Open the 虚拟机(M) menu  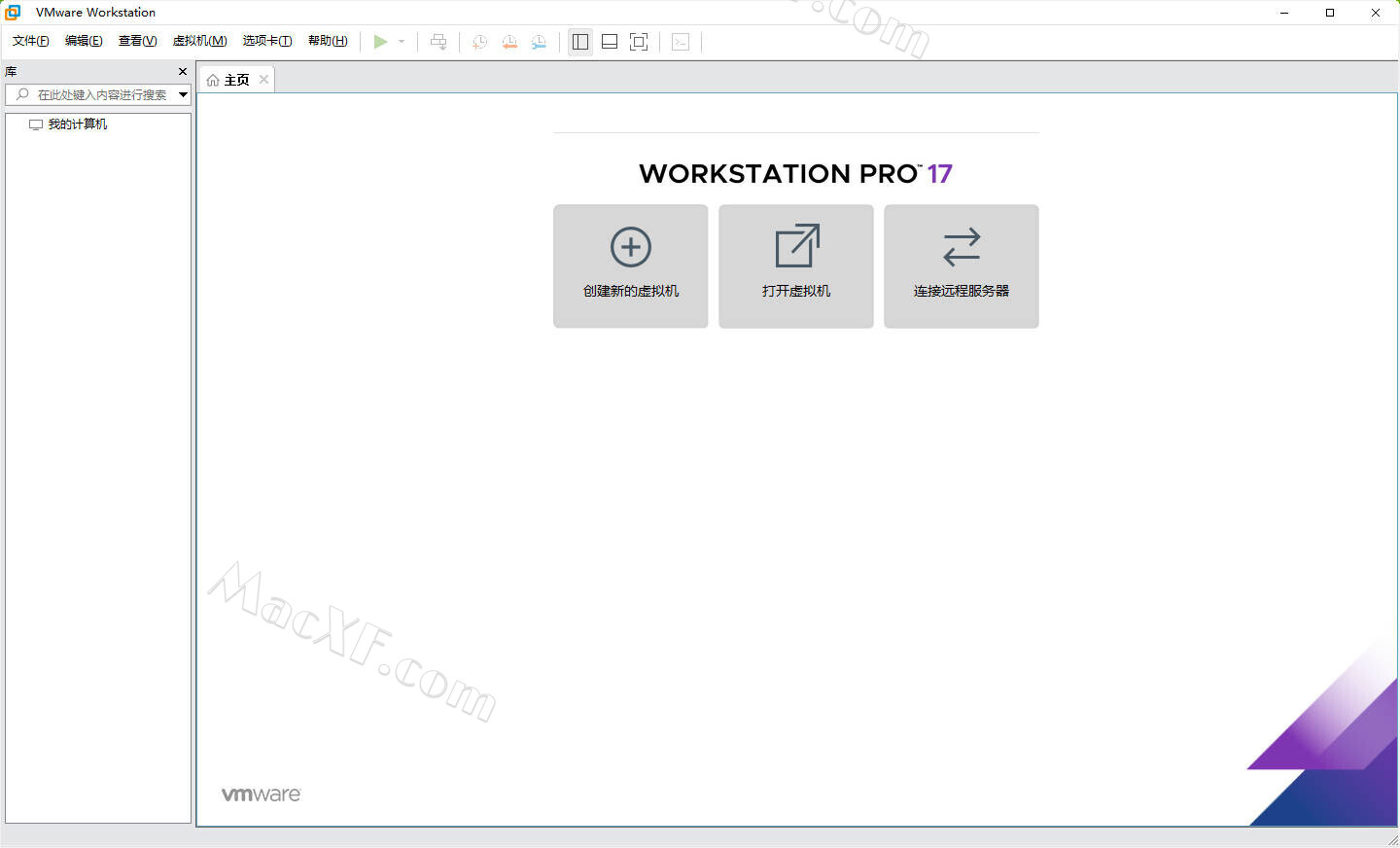(x=199, y=41)
